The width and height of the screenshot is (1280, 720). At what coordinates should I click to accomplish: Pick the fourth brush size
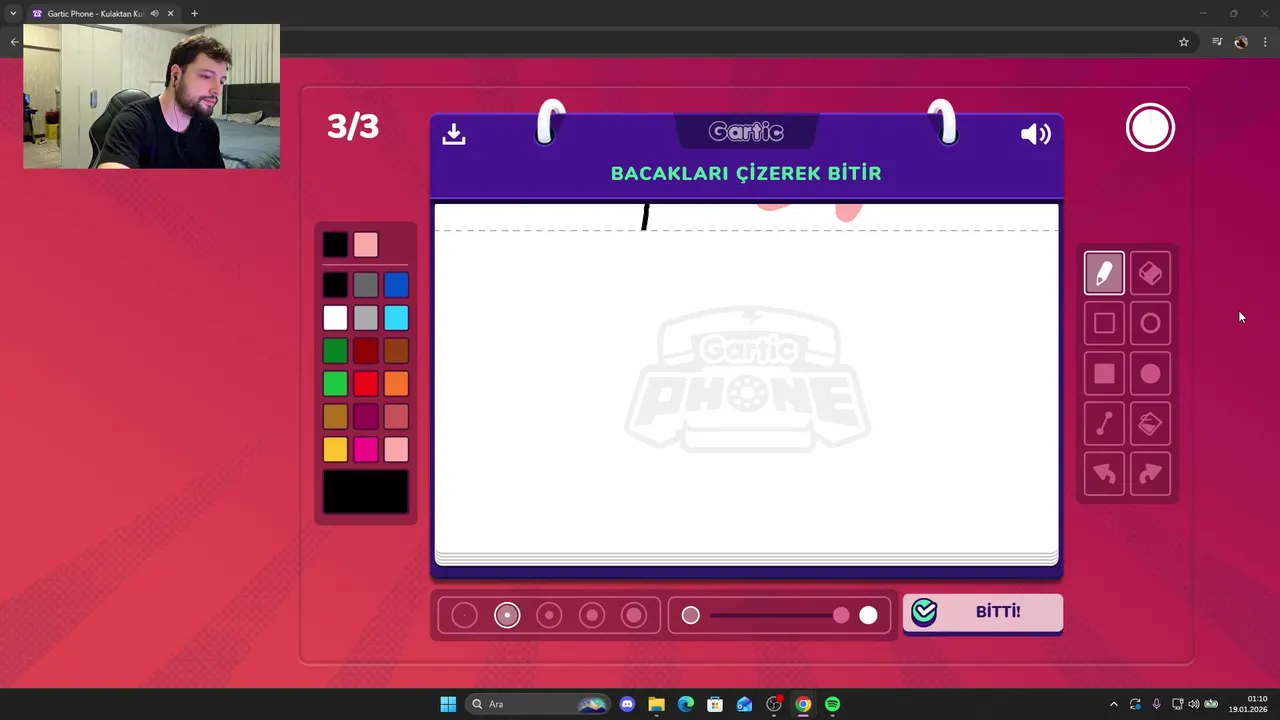click(592, 615)
